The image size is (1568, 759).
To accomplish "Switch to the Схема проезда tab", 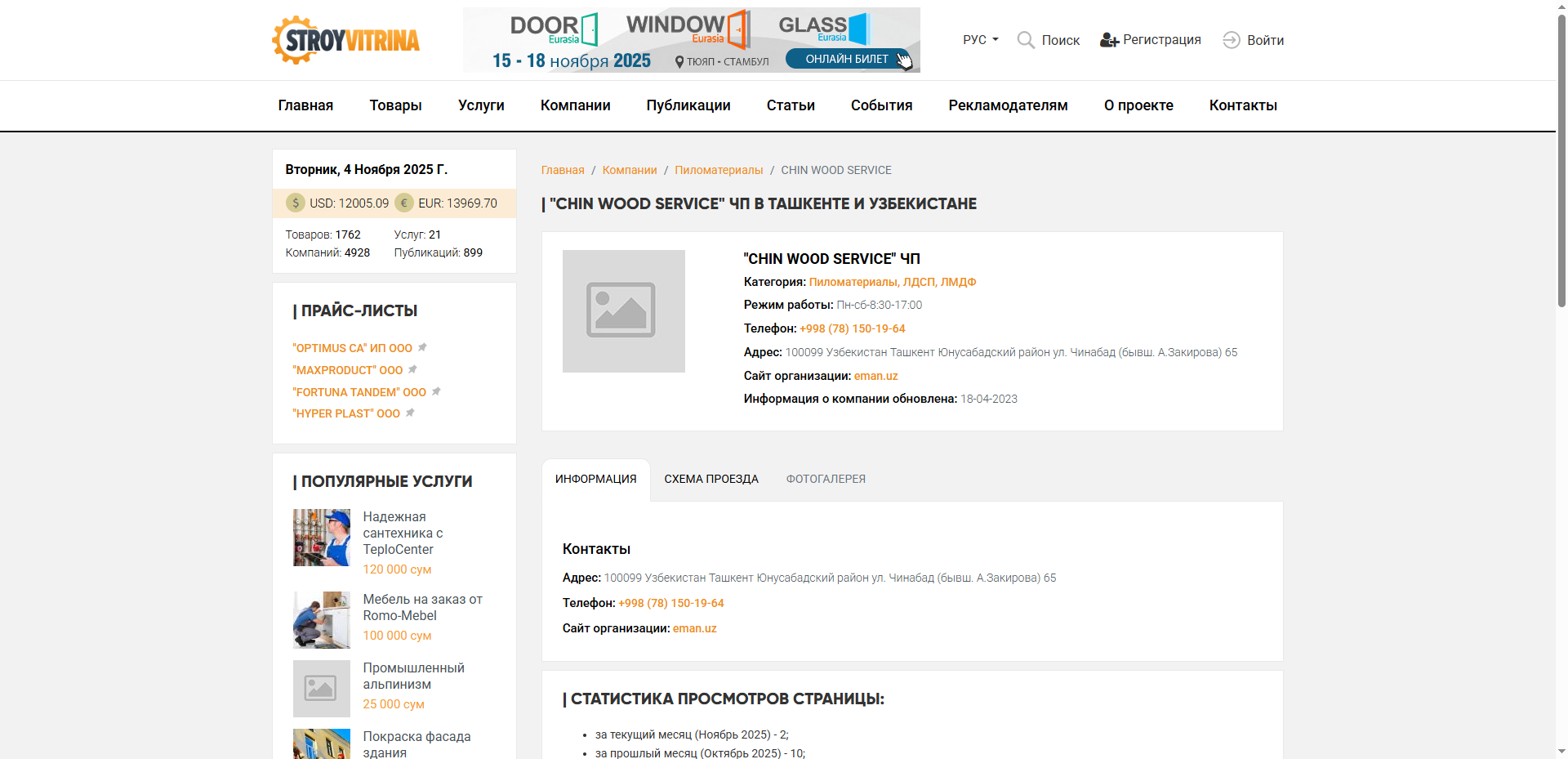I will (710, 480).
